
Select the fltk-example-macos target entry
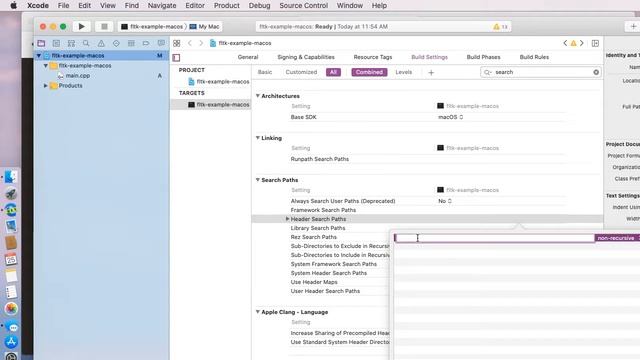tap(218, 105)
